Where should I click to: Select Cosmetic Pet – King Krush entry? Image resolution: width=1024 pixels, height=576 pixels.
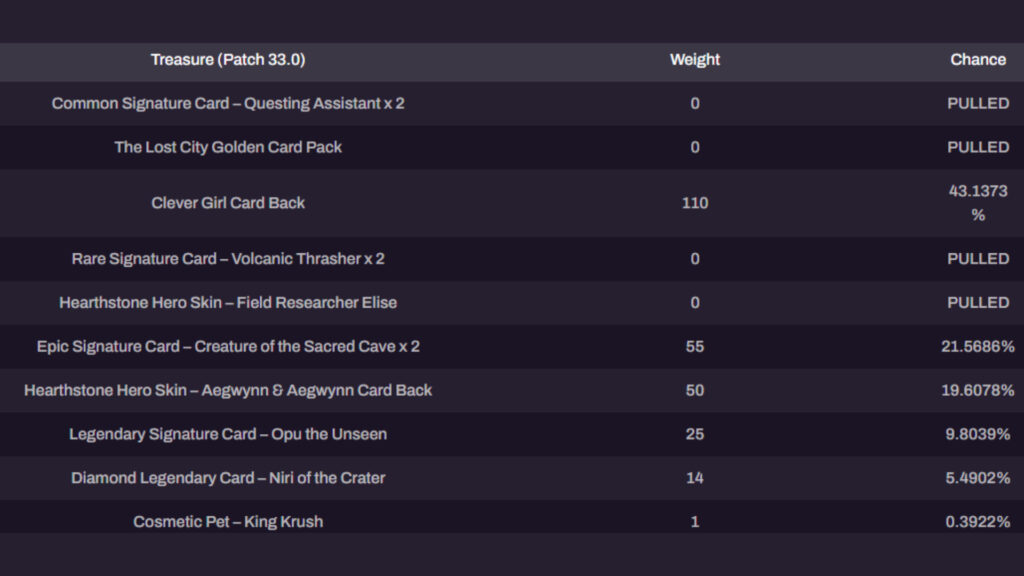coord(228,521)
